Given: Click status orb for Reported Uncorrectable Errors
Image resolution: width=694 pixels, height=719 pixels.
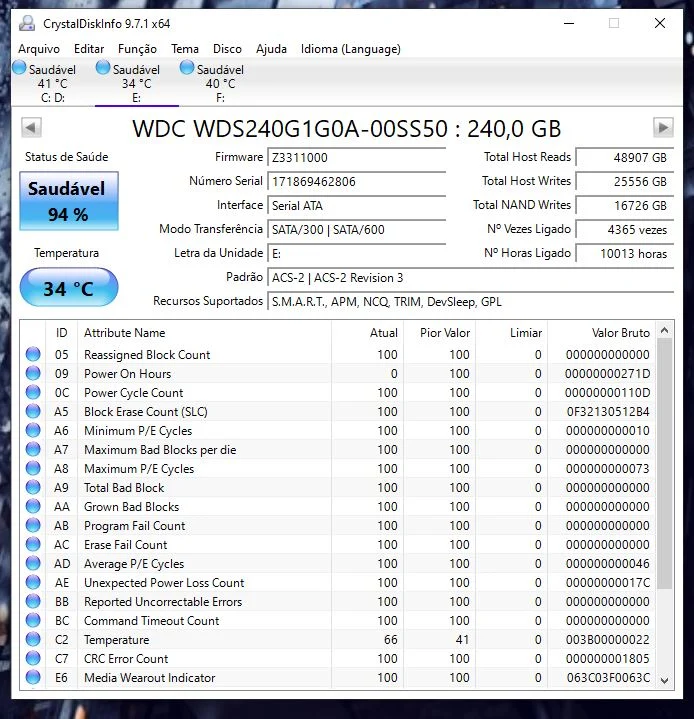Looking at the screenshot, I should coord(33,602).
